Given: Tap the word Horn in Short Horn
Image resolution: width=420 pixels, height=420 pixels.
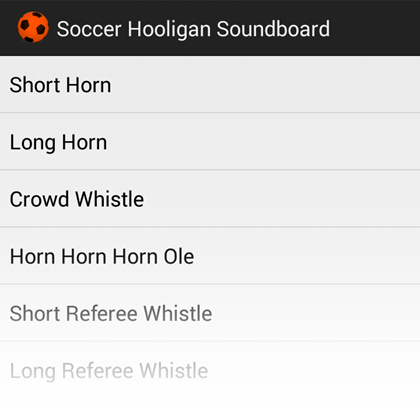Looking at the screenshot, I should coord(88,85).
